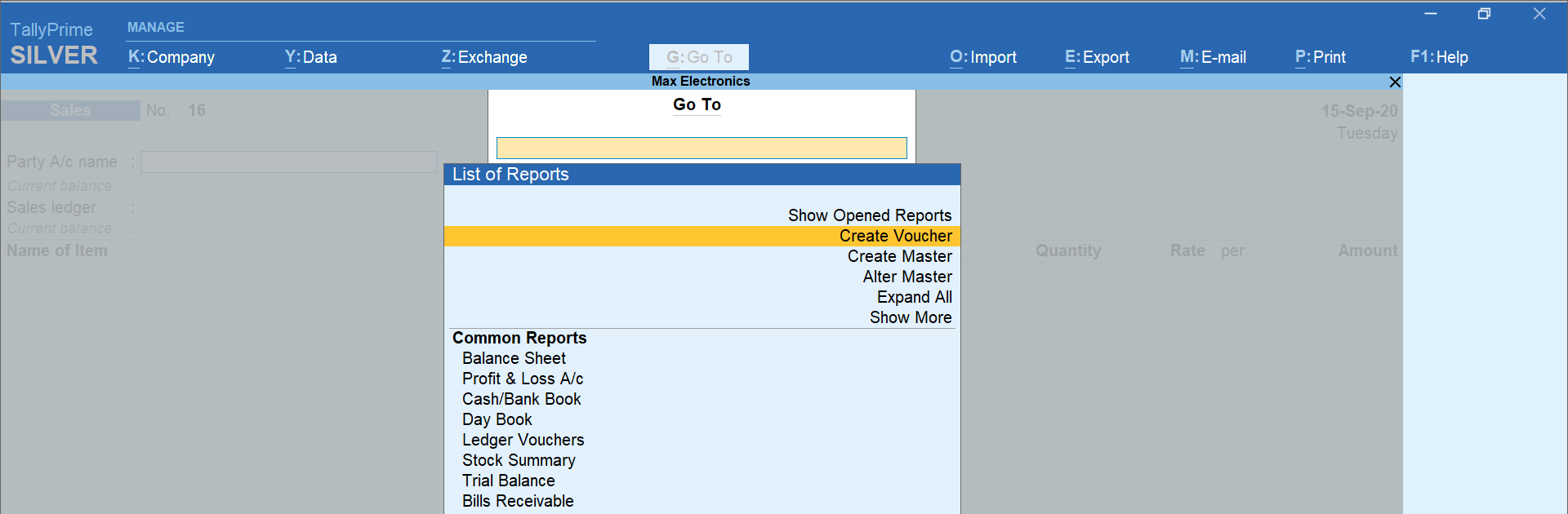Image resolution: width=1568 pixels, height=514 pixels.
Task: Open the O: Import menu
Action: click(x=983, y=57)
